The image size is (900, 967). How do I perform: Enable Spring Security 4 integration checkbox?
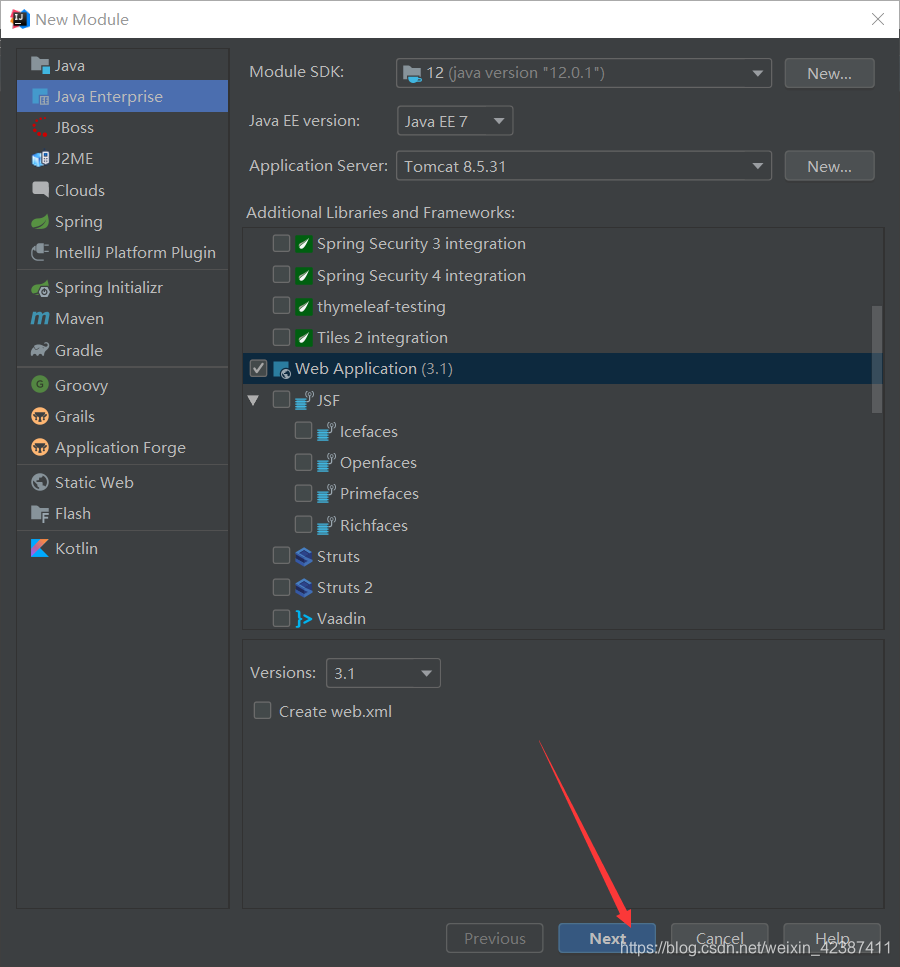point(281,274)
